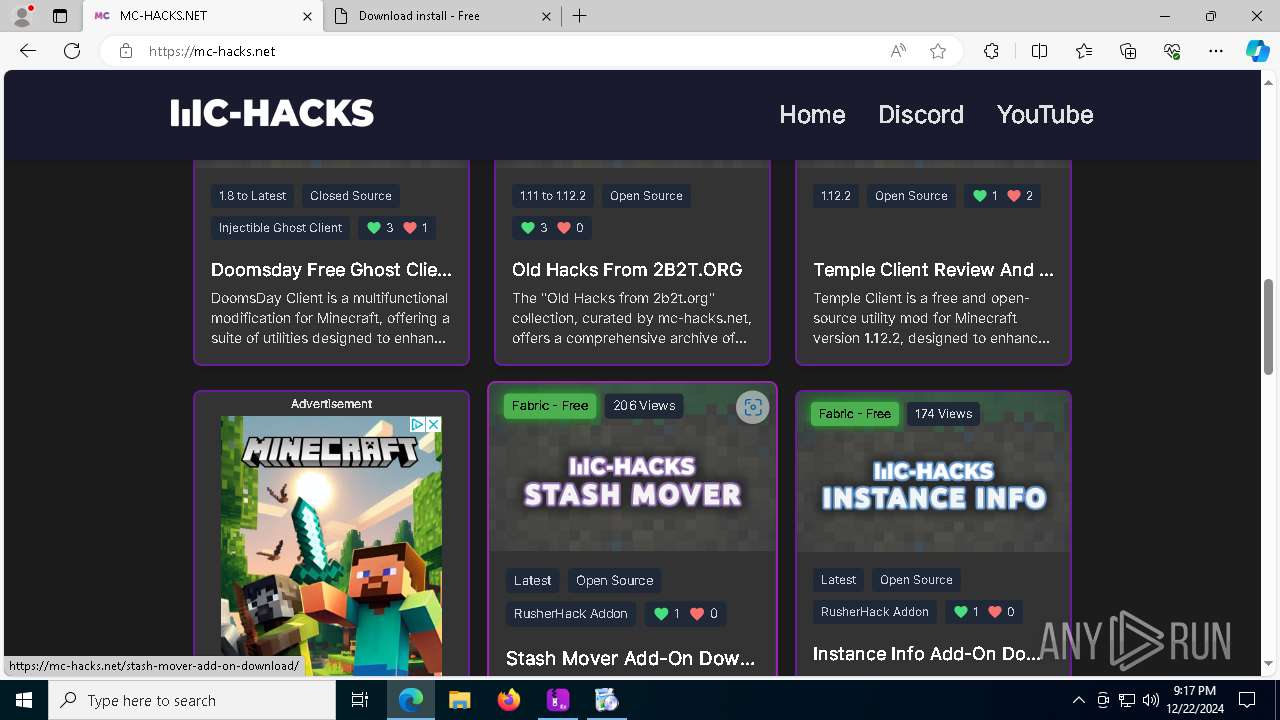Click Fabric - Free badge on Stash Mover
The height and width of the screenshot is (720, 1280).
550,406
